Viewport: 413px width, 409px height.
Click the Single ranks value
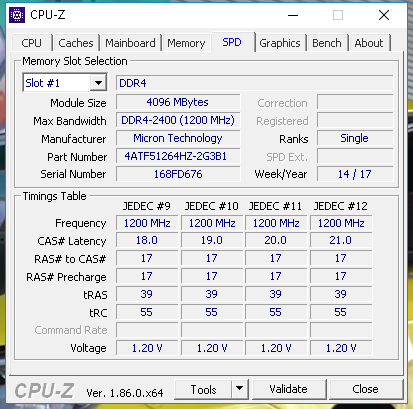click(x=355, y=138)
